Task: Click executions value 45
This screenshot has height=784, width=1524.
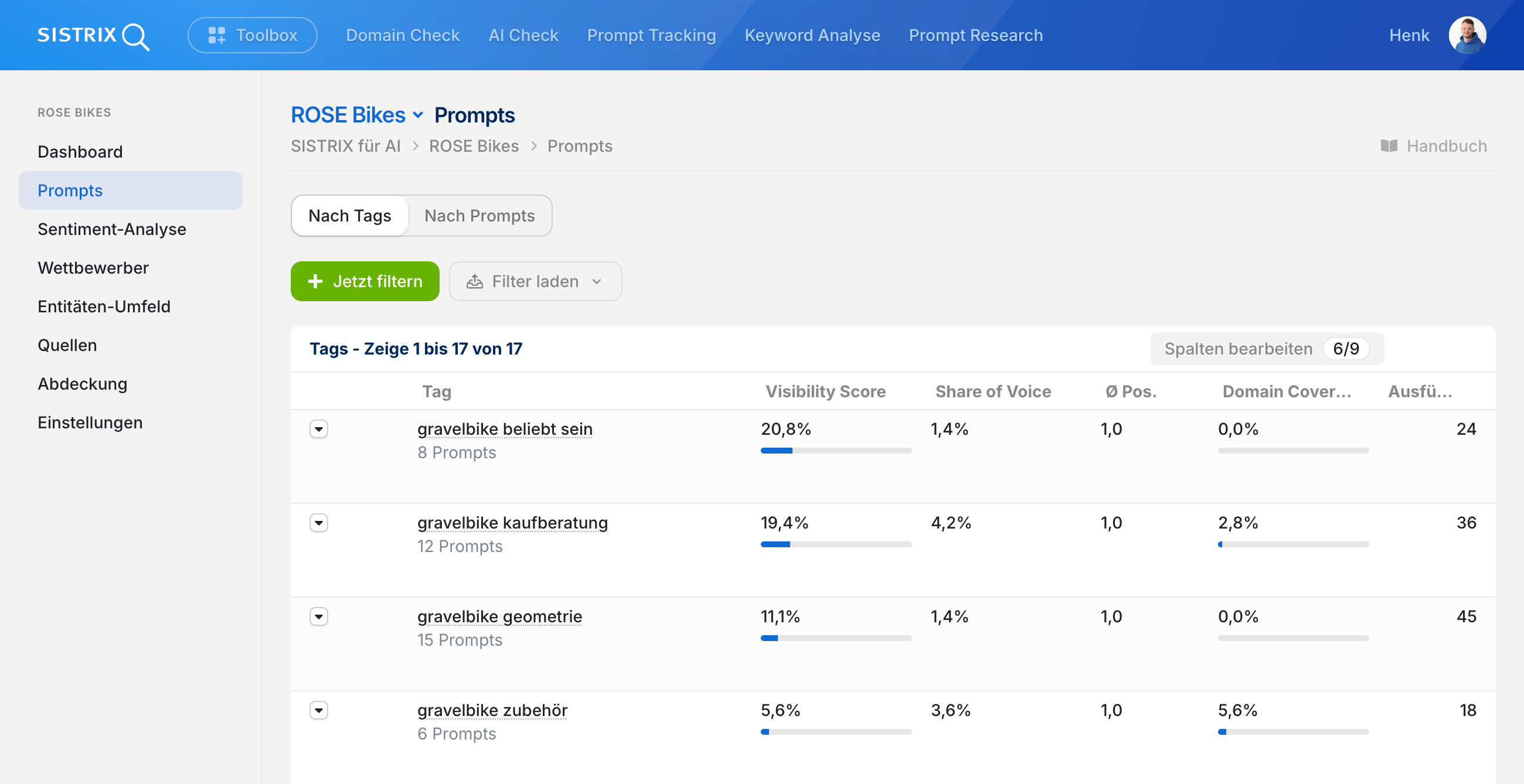Action: [x=1466, y=616]
